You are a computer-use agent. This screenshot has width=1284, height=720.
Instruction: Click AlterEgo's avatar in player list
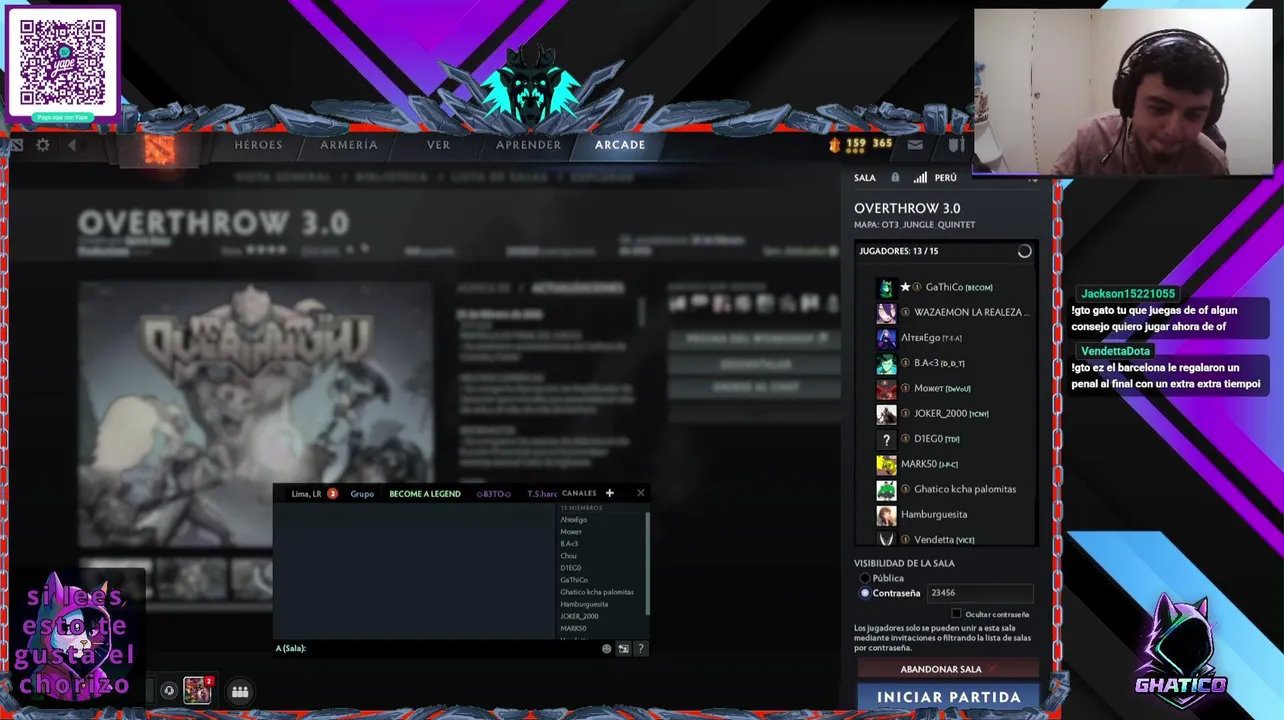coord(886,338)
